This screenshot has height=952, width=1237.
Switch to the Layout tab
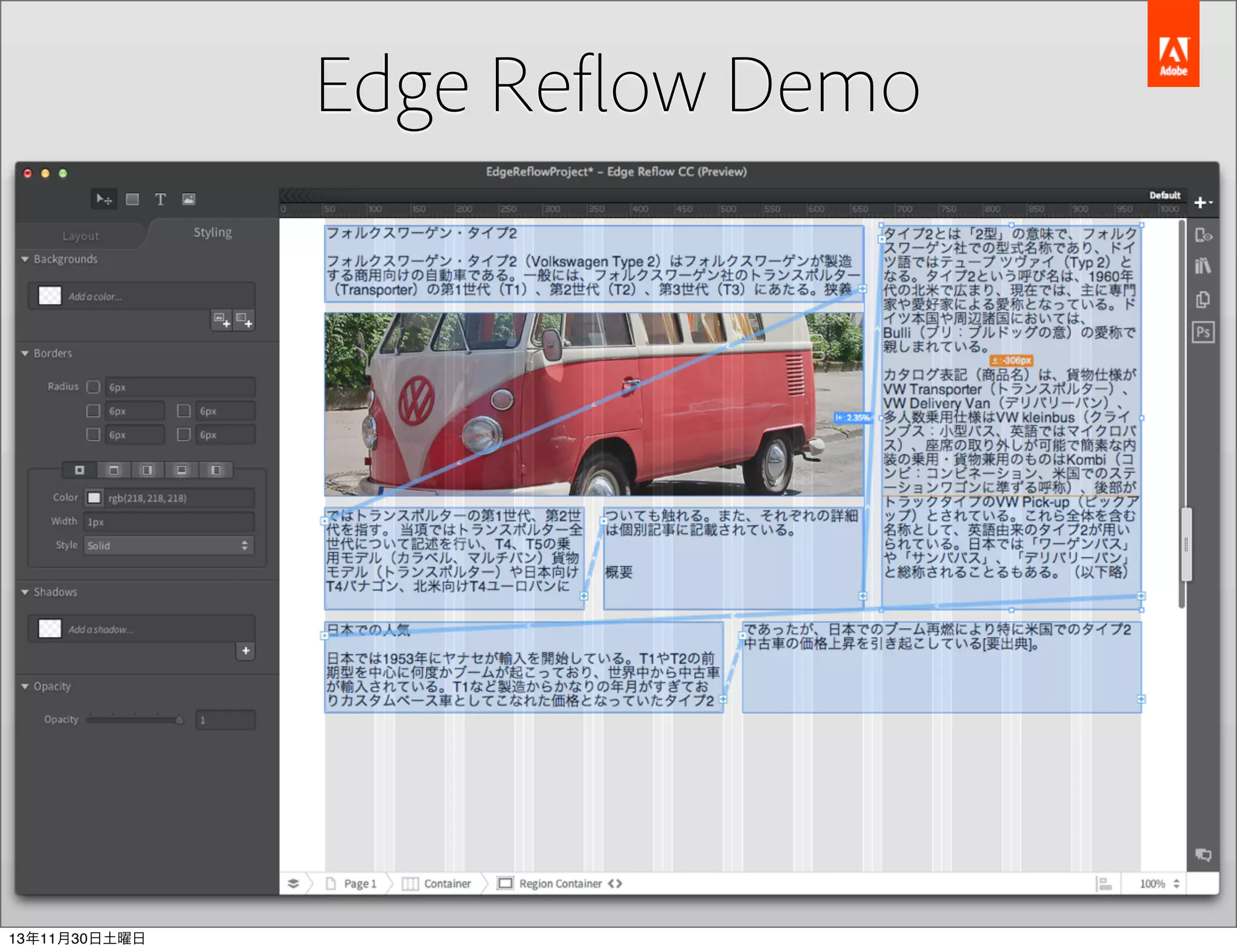tap(80, 236)
